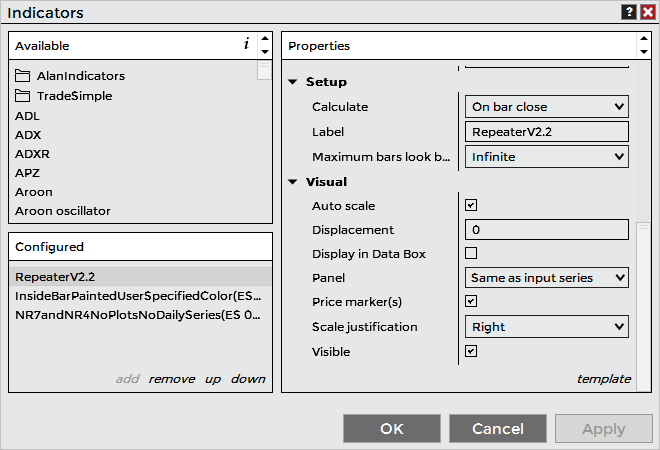Toggle the Auto scale checkbox
This screenshot has height=450, width=660.
pos(472,206)
